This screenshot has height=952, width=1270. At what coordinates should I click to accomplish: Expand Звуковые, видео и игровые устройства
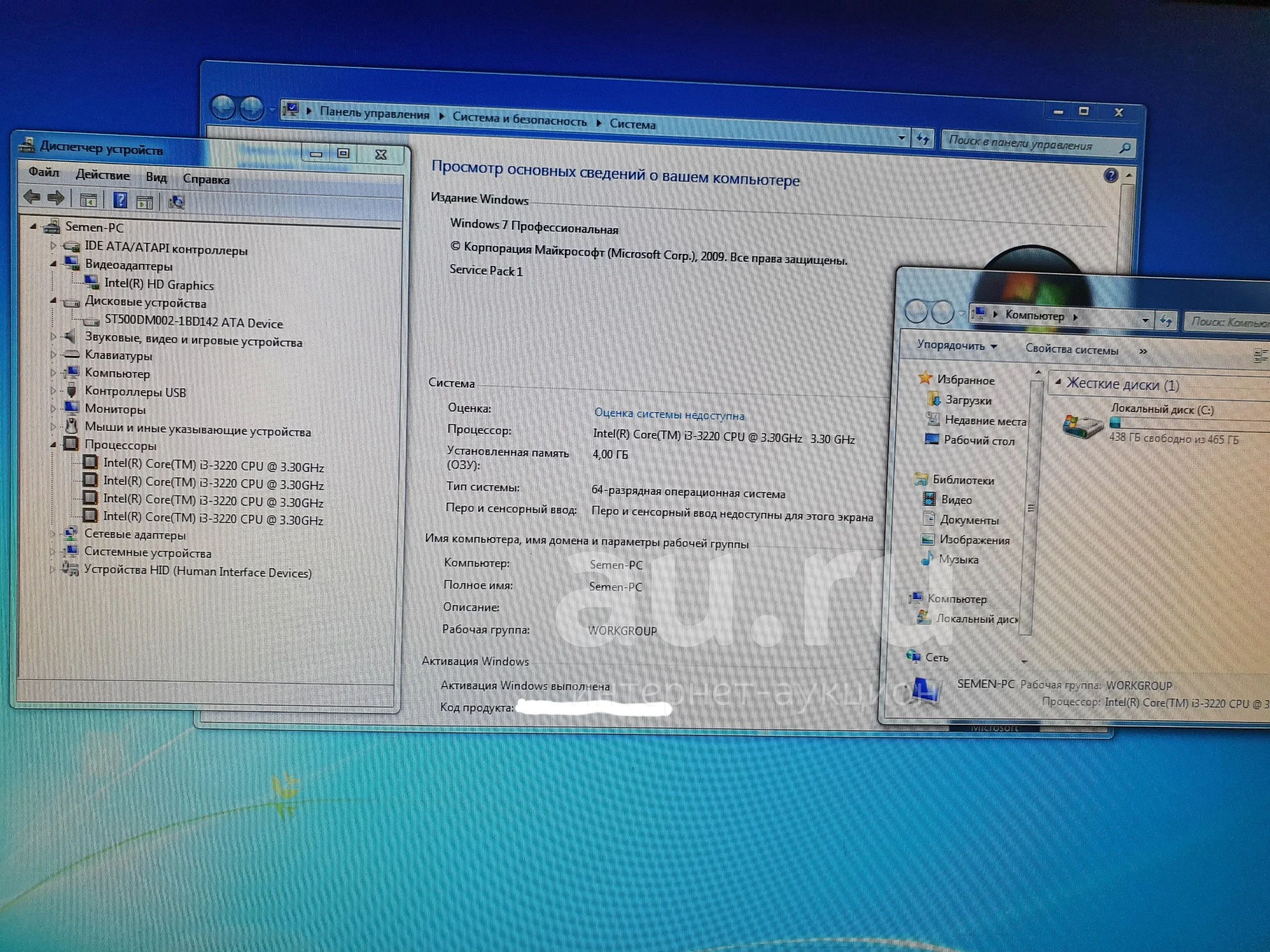pyautogui.click(x=54, y=336)
